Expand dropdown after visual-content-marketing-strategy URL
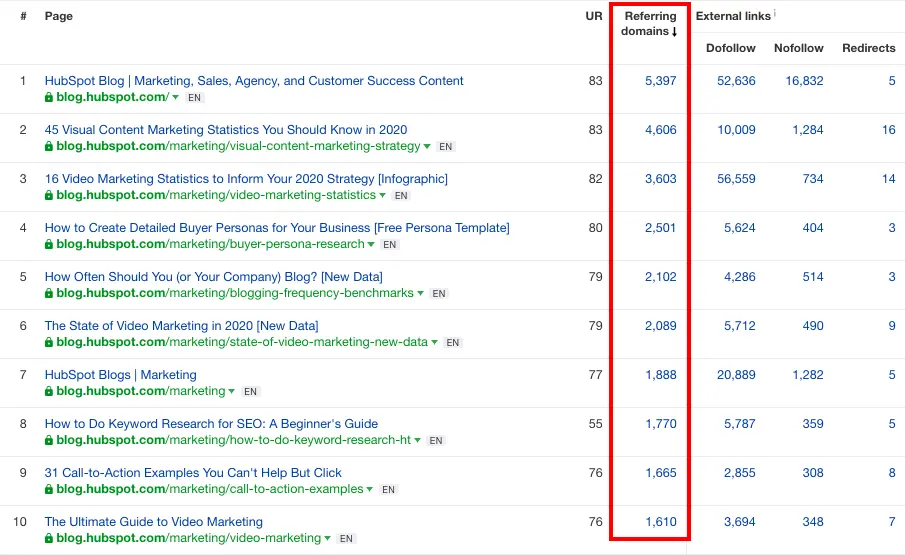905x555 pixels. point(427,147)
